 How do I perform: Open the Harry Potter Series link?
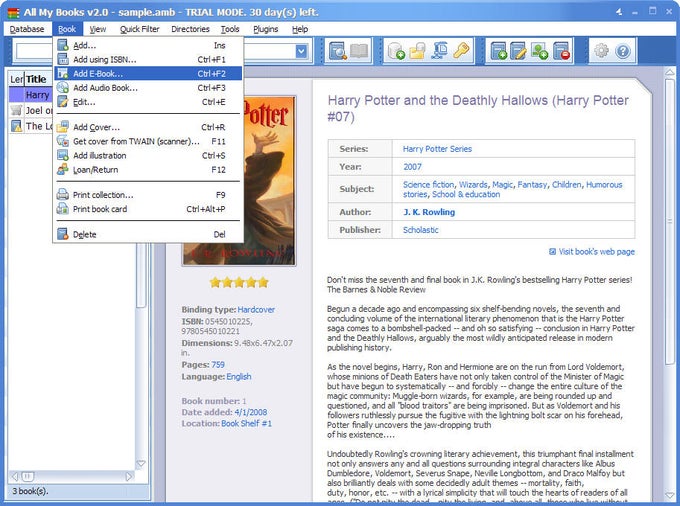click(437, 149)
